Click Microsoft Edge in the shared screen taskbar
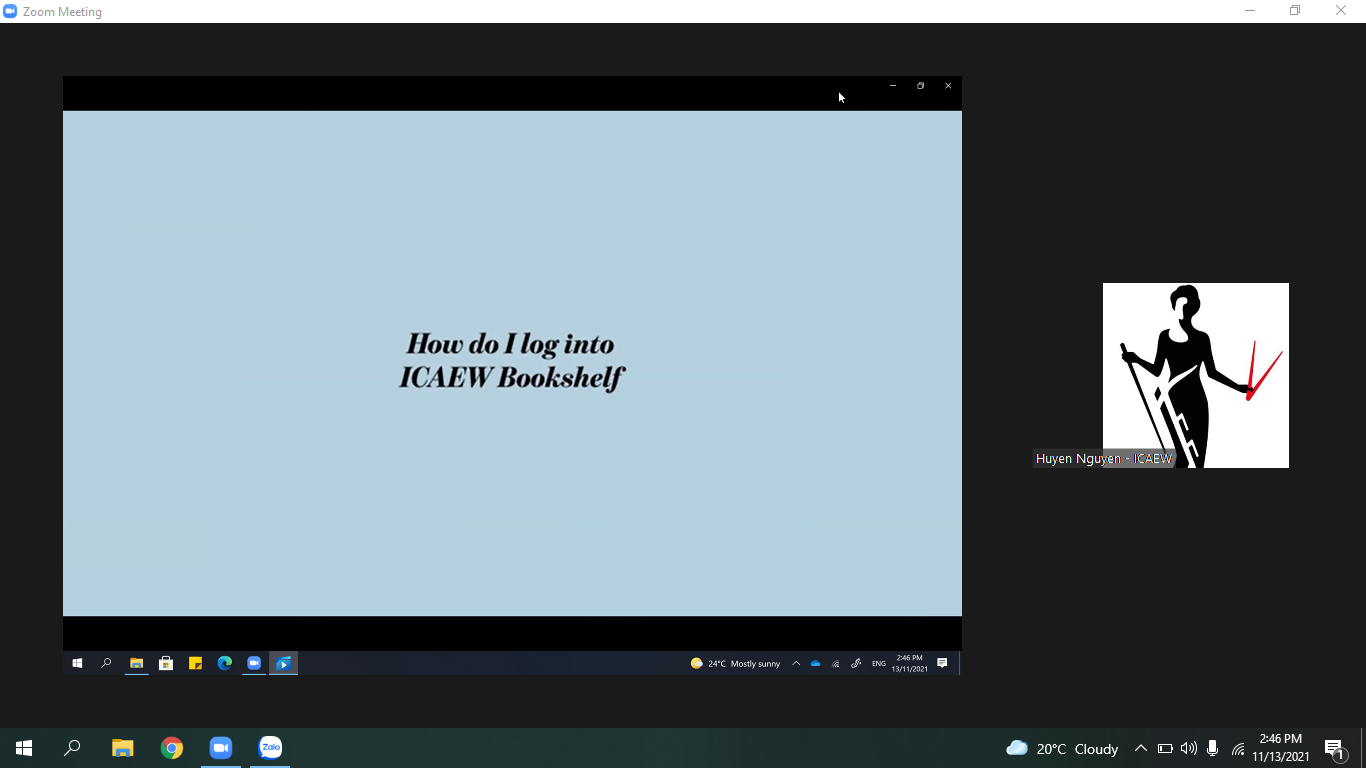The image size is (1366, 768). [x=225, y=663]
